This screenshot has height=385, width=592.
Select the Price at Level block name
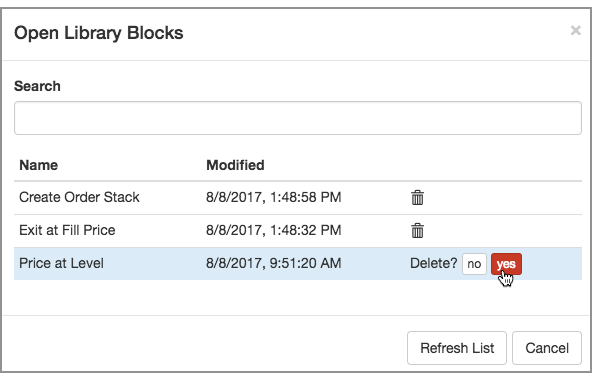tap(61, 263)
